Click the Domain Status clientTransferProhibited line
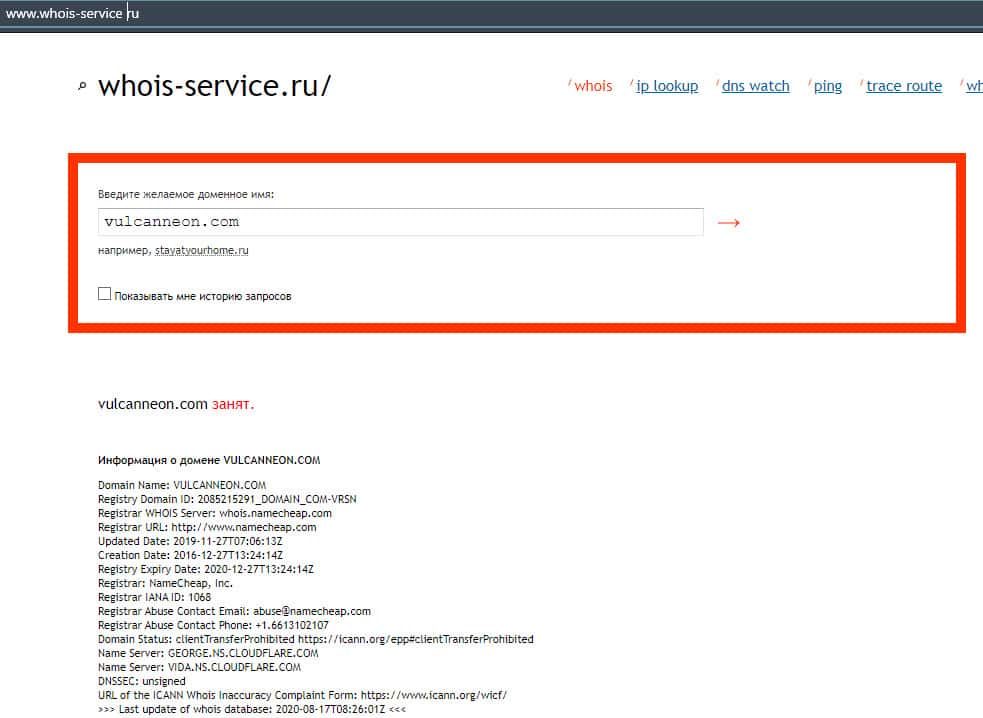This screenshot has width=983, height=718. (x=316, y=639)
